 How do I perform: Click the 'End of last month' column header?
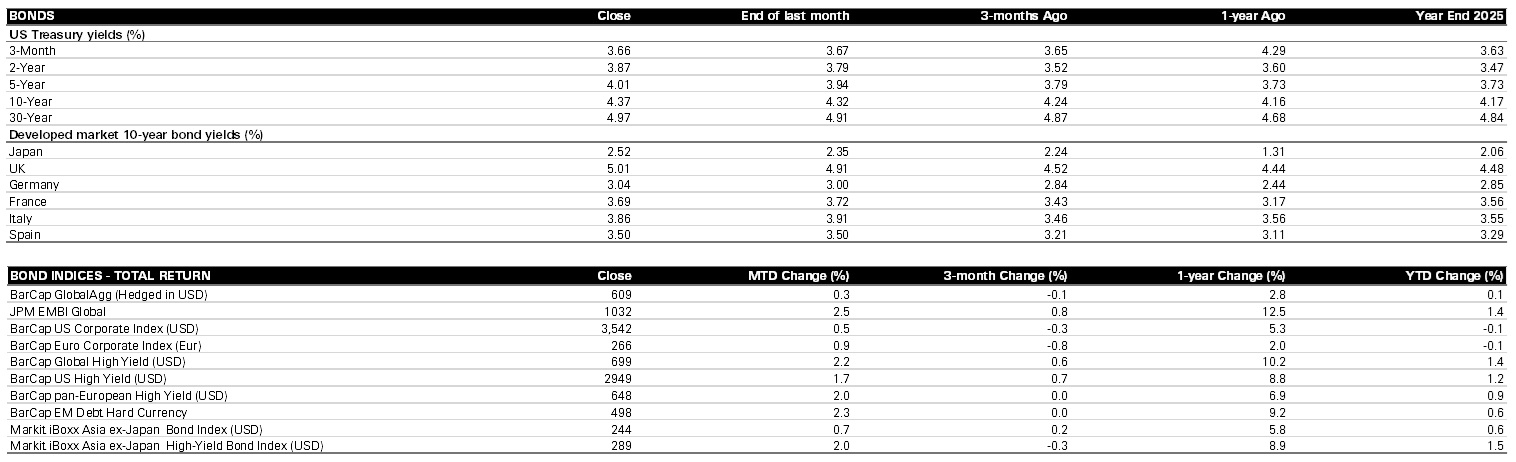pyautogui.click(x=795, y=16)
